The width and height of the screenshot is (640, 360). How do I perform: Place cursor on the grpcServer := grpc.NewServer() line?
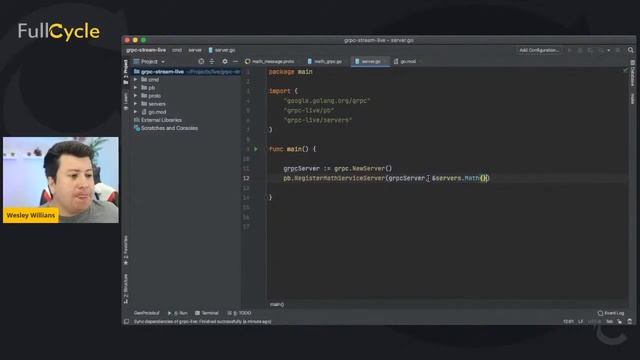338,168
